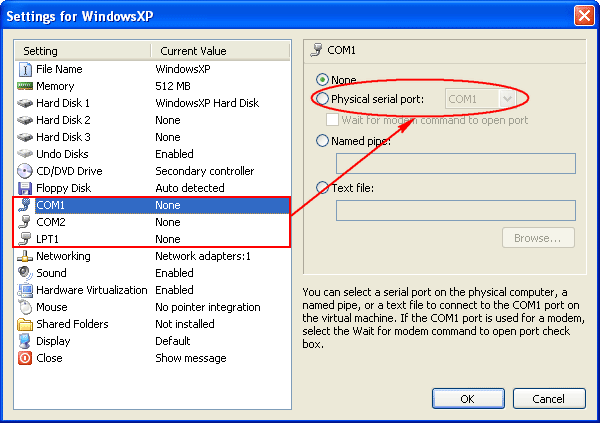The width and height of the screenshot is (600, 423).
Task: Click the OK button
Action: click(x=468, y=399)
